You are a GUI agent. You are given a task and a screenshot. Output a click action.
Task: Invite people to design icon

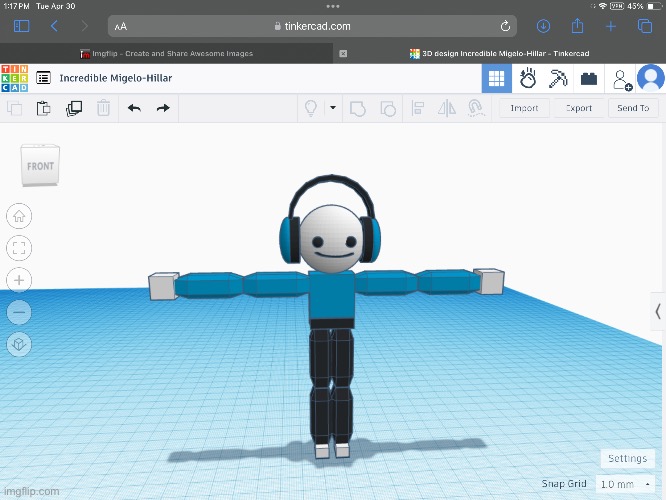tap(621, 79)
